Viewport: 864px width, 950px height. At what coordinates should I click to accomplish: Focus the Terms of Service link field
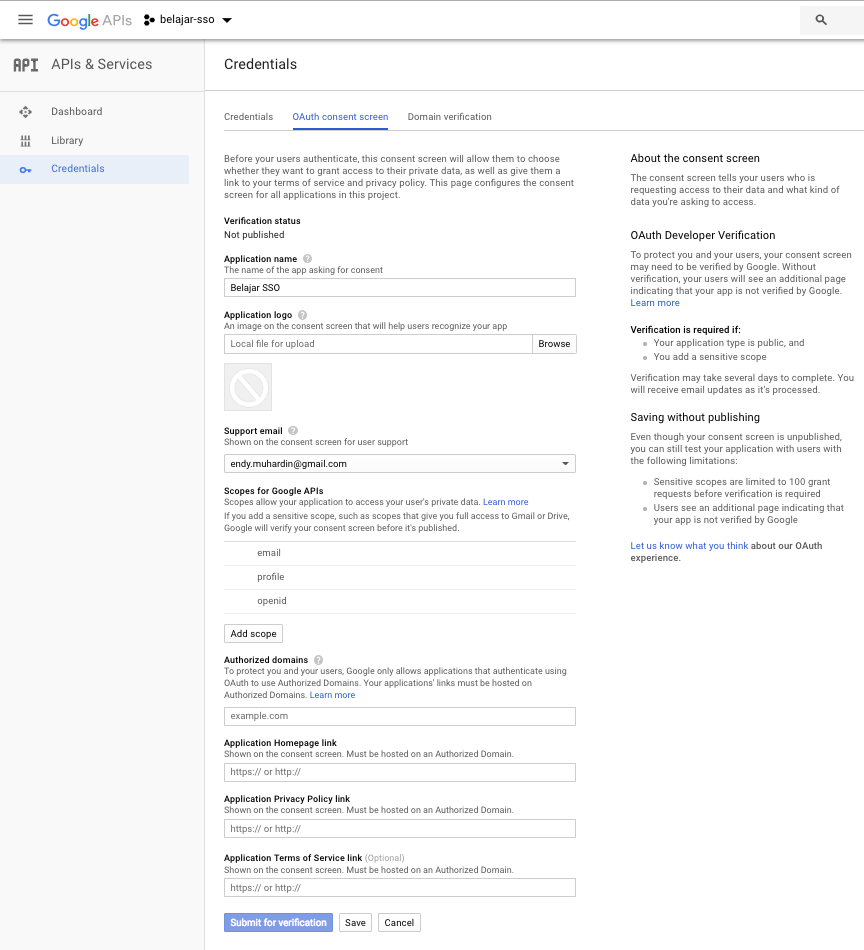click(400, 888)
